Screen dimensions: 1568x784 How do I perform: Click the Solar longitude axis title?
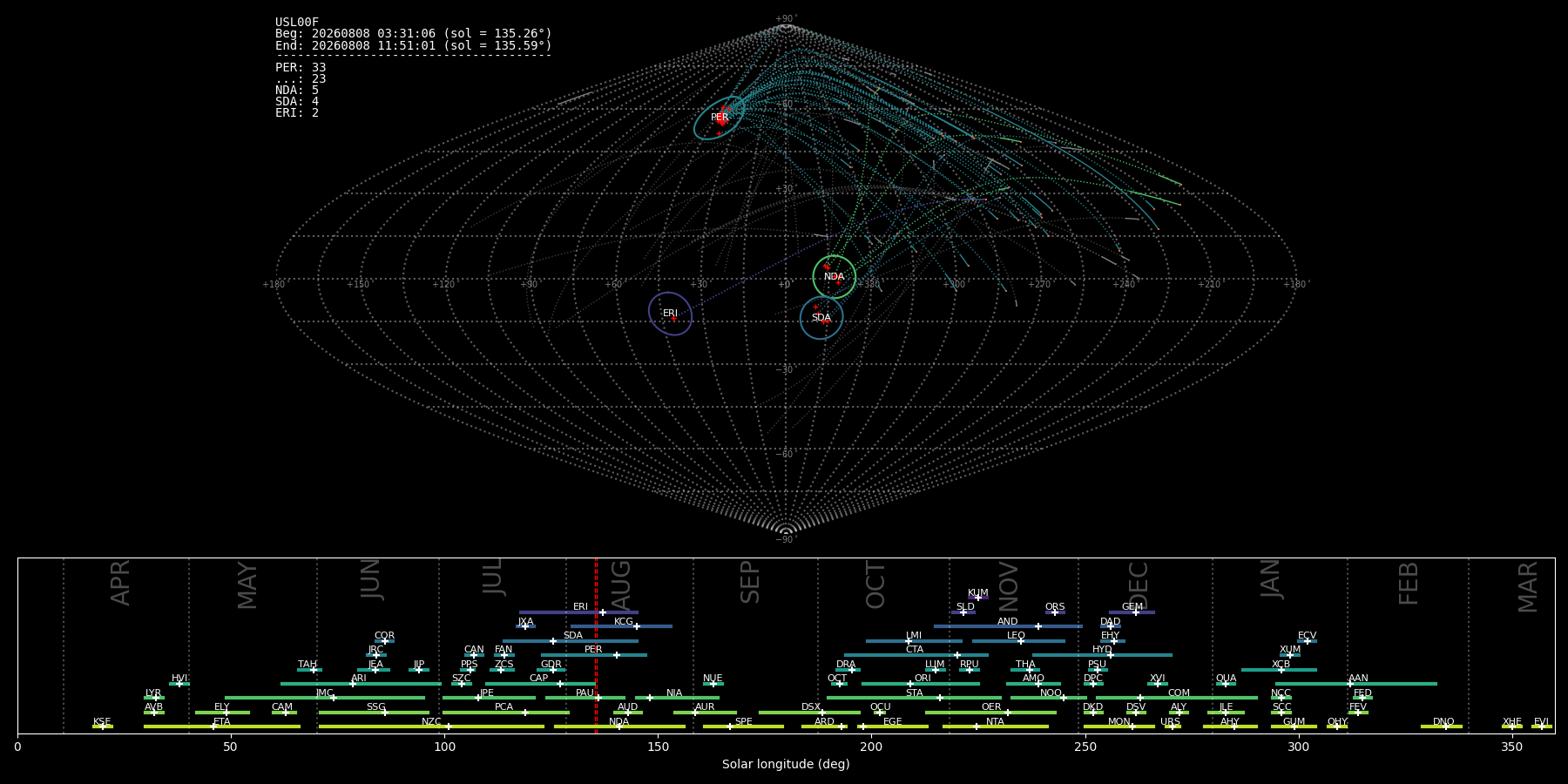(786, 764)
